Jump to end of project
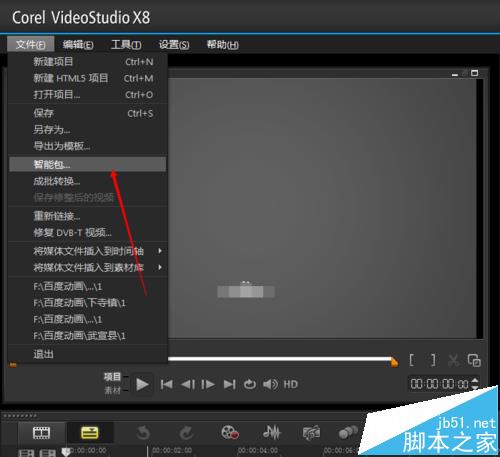Image resolution: width=500 pixels, height=457 pixels. coord(230,384)
